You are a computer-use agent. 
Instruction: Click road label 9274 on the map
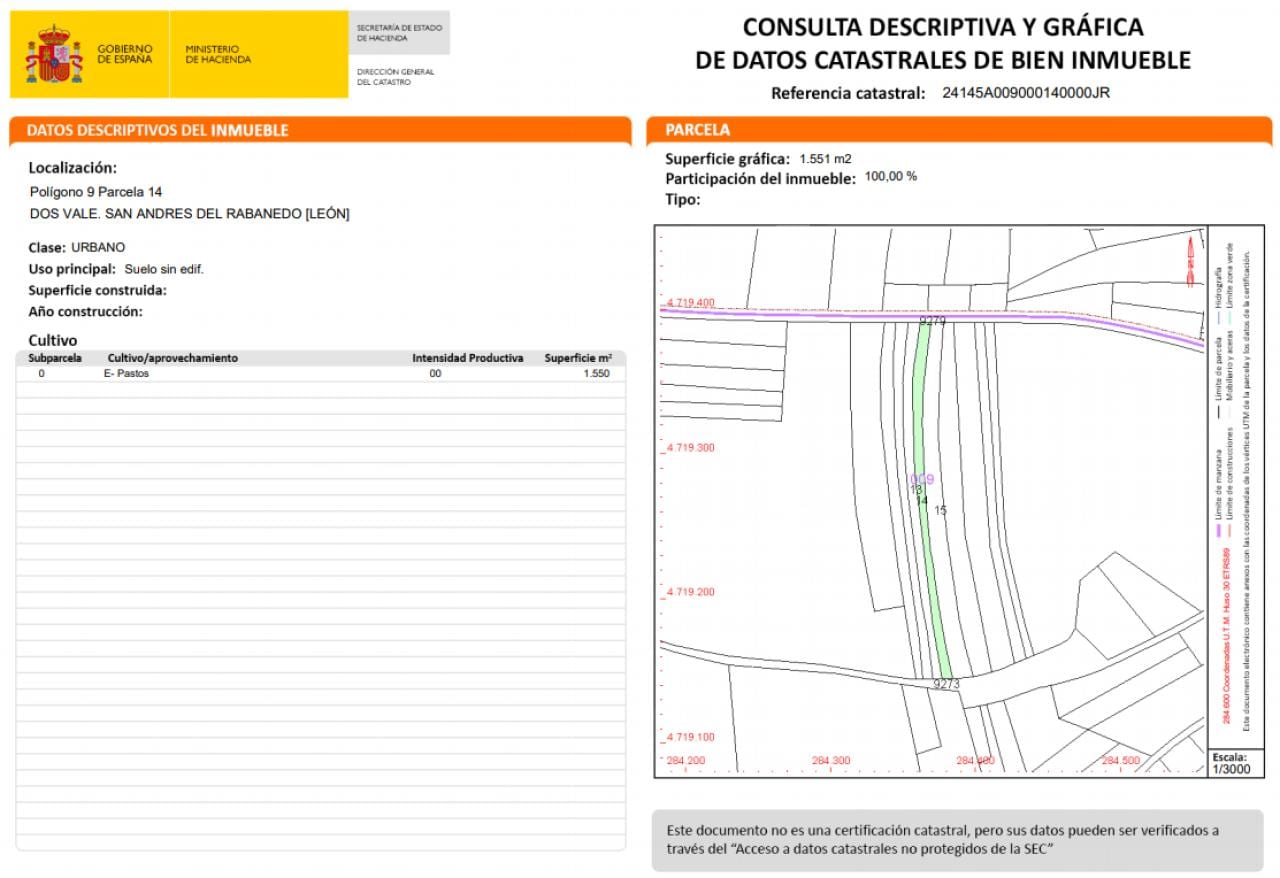point(932,321)
